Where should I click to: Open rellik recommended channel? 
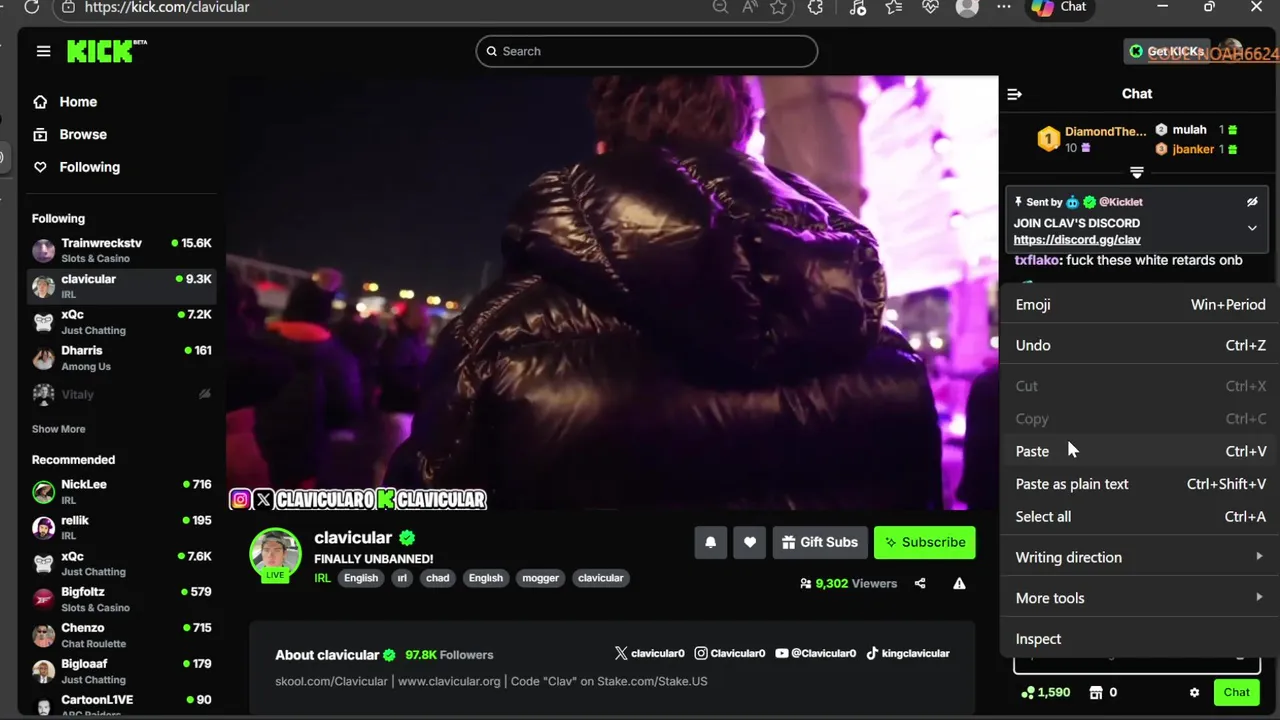coord(121,527)
